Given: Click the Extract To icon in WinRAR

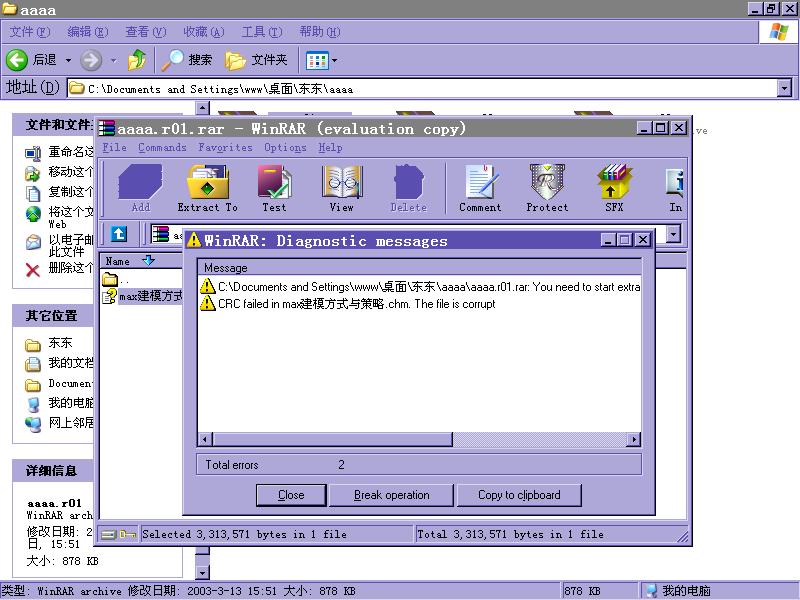Looking at the screenshot, I should (207, 188).
